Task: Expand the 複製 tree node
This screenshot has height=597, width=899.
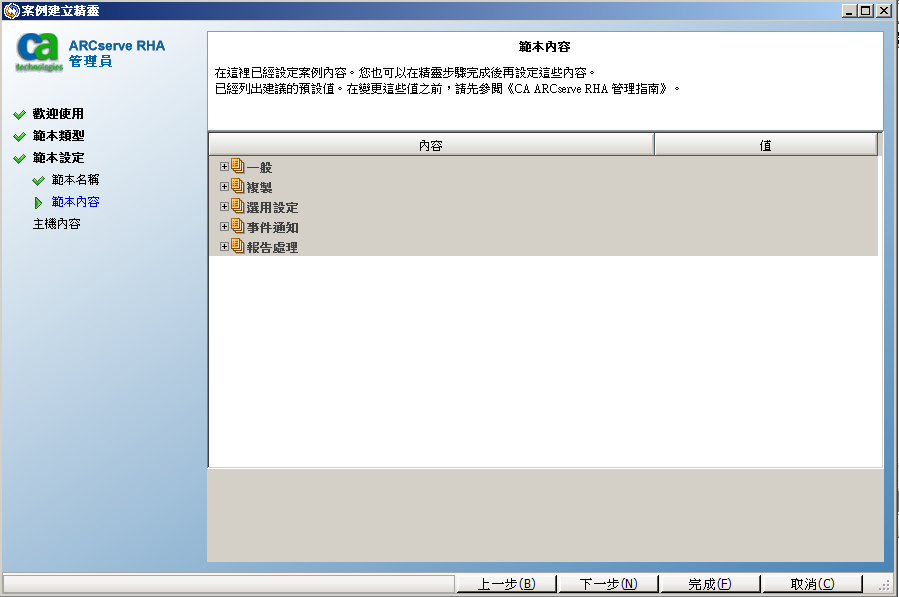Action: [224, 186]
